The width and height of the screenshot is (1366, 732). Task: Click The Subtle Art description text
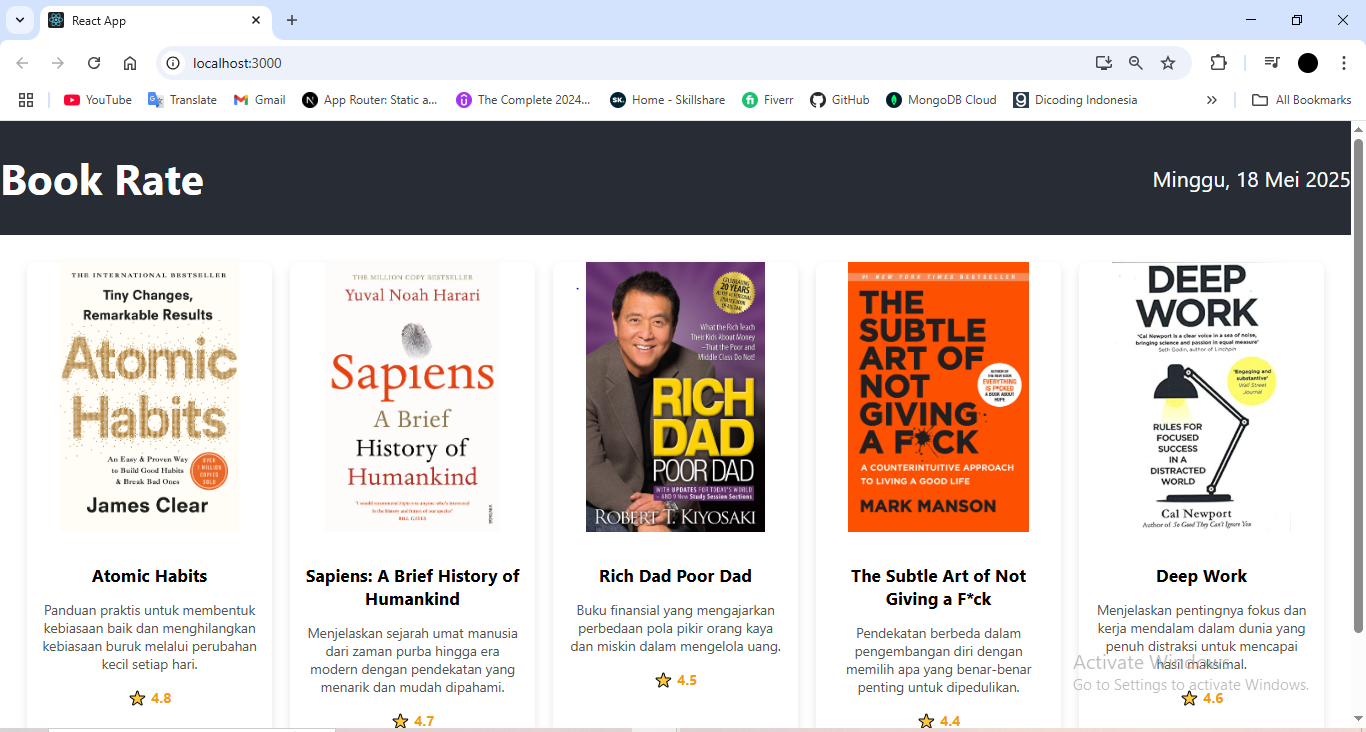coord(938,660)
